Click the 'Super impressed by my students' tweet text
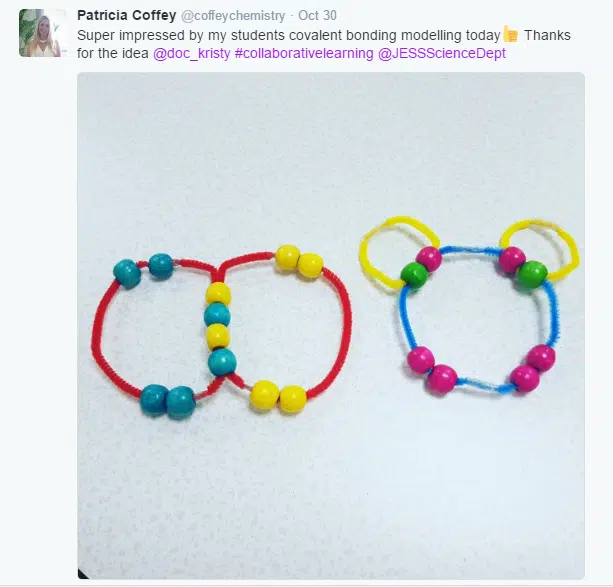 324,44
